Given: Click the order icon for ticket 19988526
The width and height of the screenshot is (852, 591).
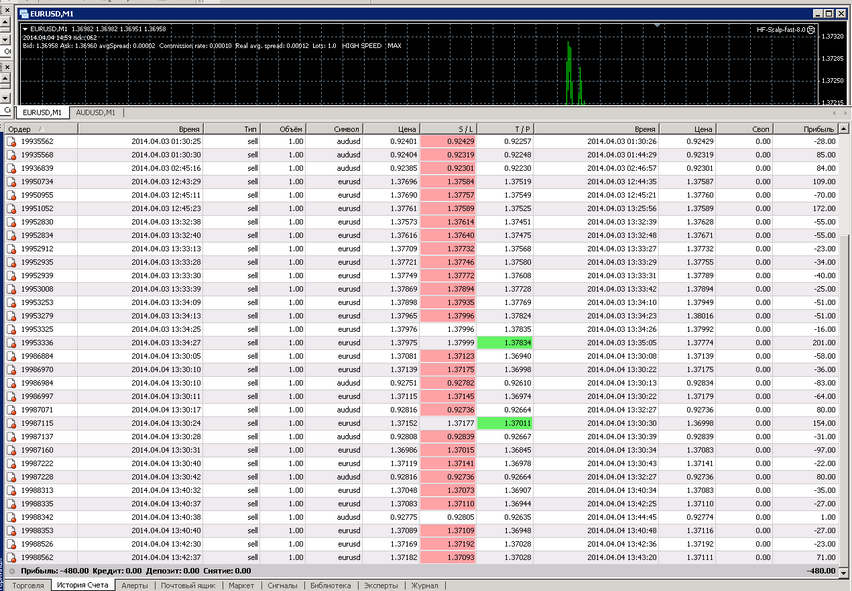Looking at the screenshot, I should click(11, 544).
